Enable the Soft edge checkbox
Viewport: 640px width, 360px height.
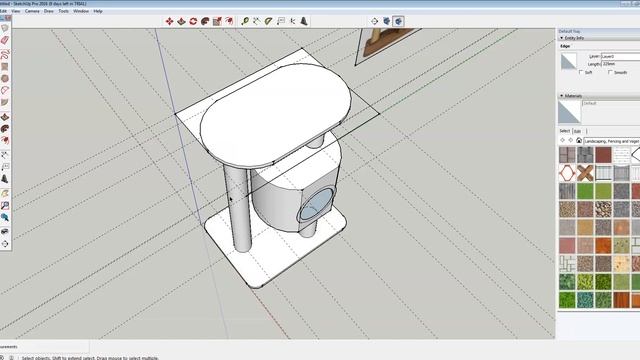[x=581, y=72]
